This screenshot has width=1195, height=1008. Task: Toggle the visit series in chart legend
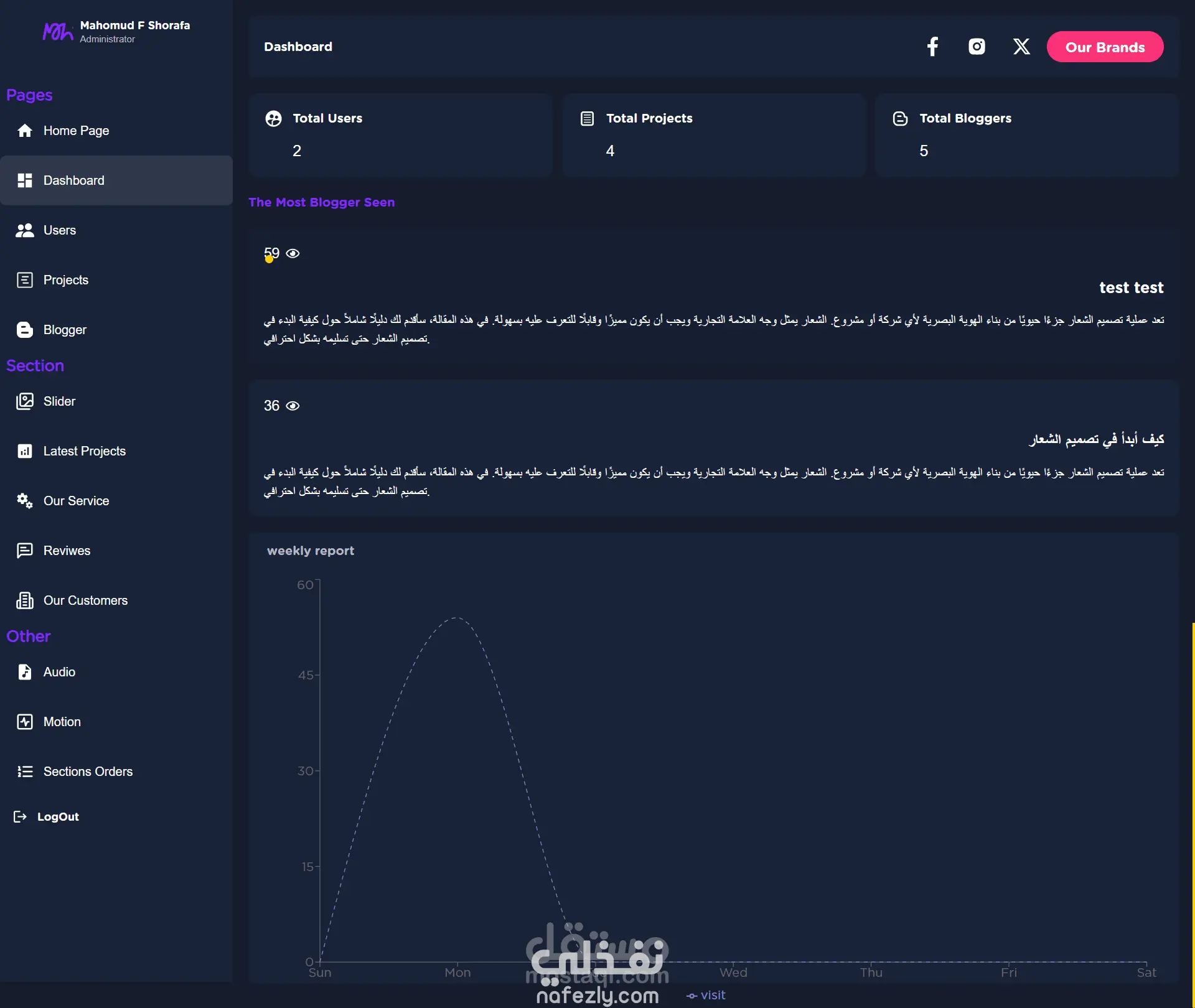coord(706,995)
